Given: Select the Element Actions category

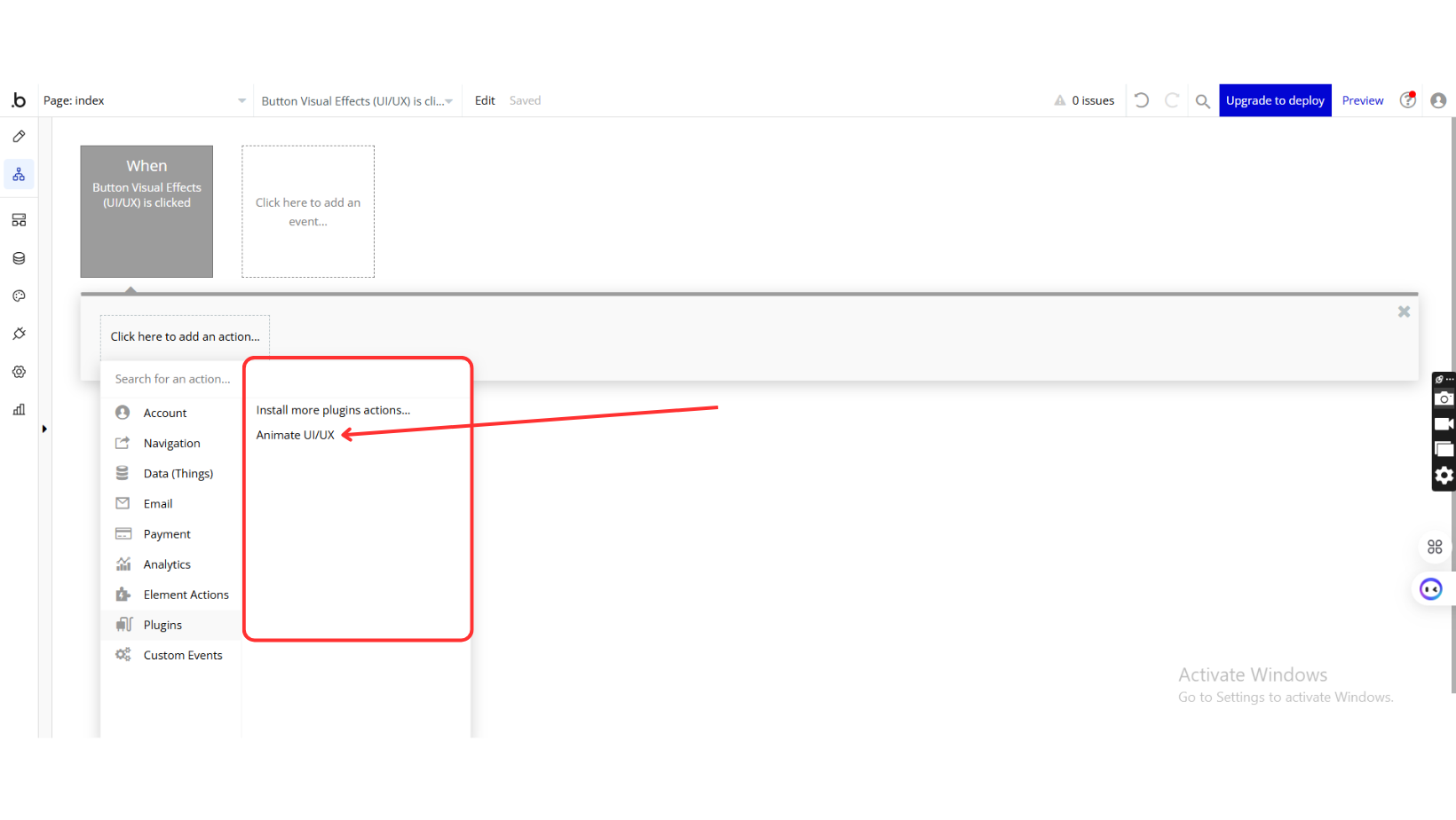Looking at the screenshot, I should [x=170, y=595].
